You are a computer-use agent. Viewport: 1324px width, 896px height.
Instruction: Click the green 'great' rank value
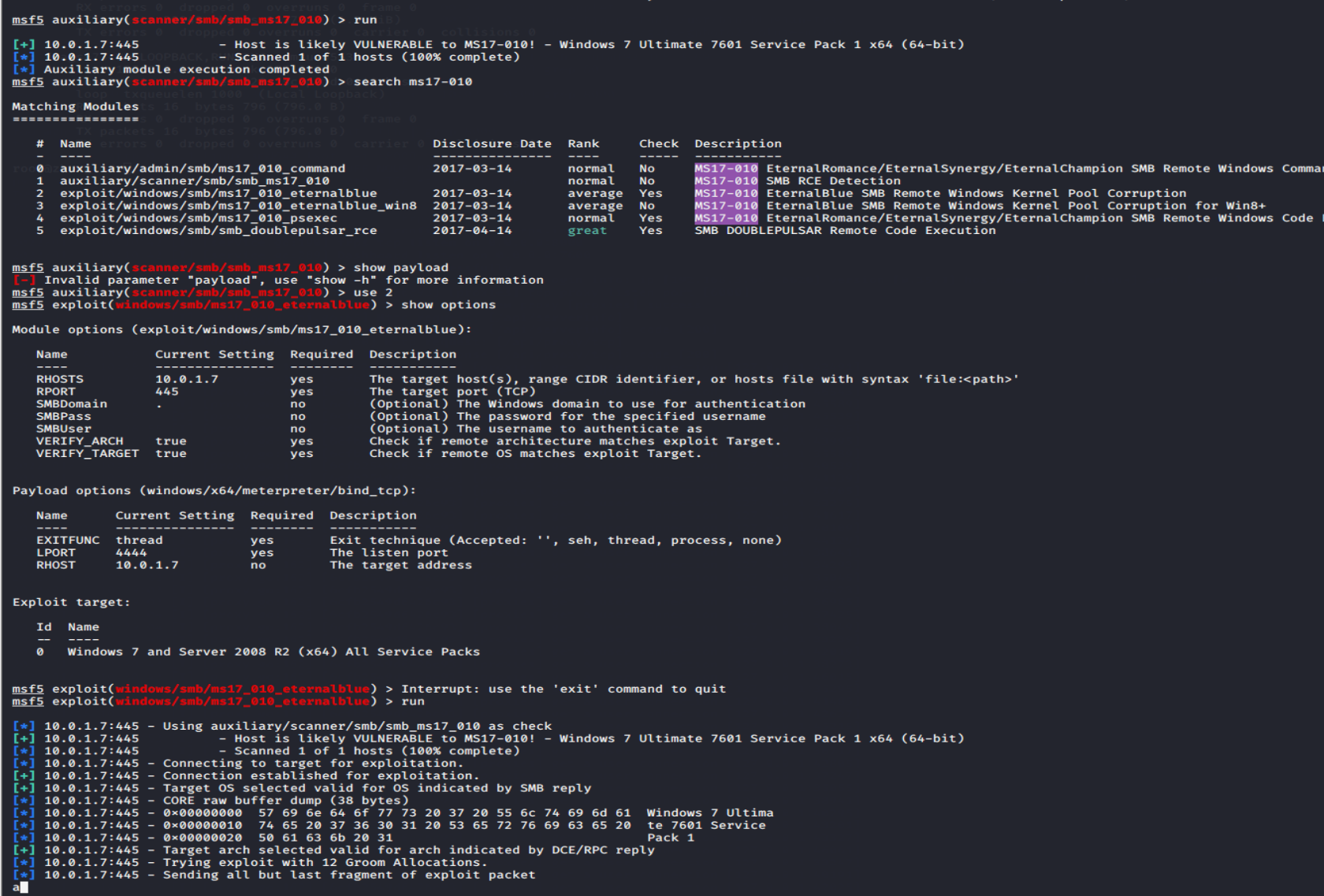pyautogui.click(x=587, y=231)
